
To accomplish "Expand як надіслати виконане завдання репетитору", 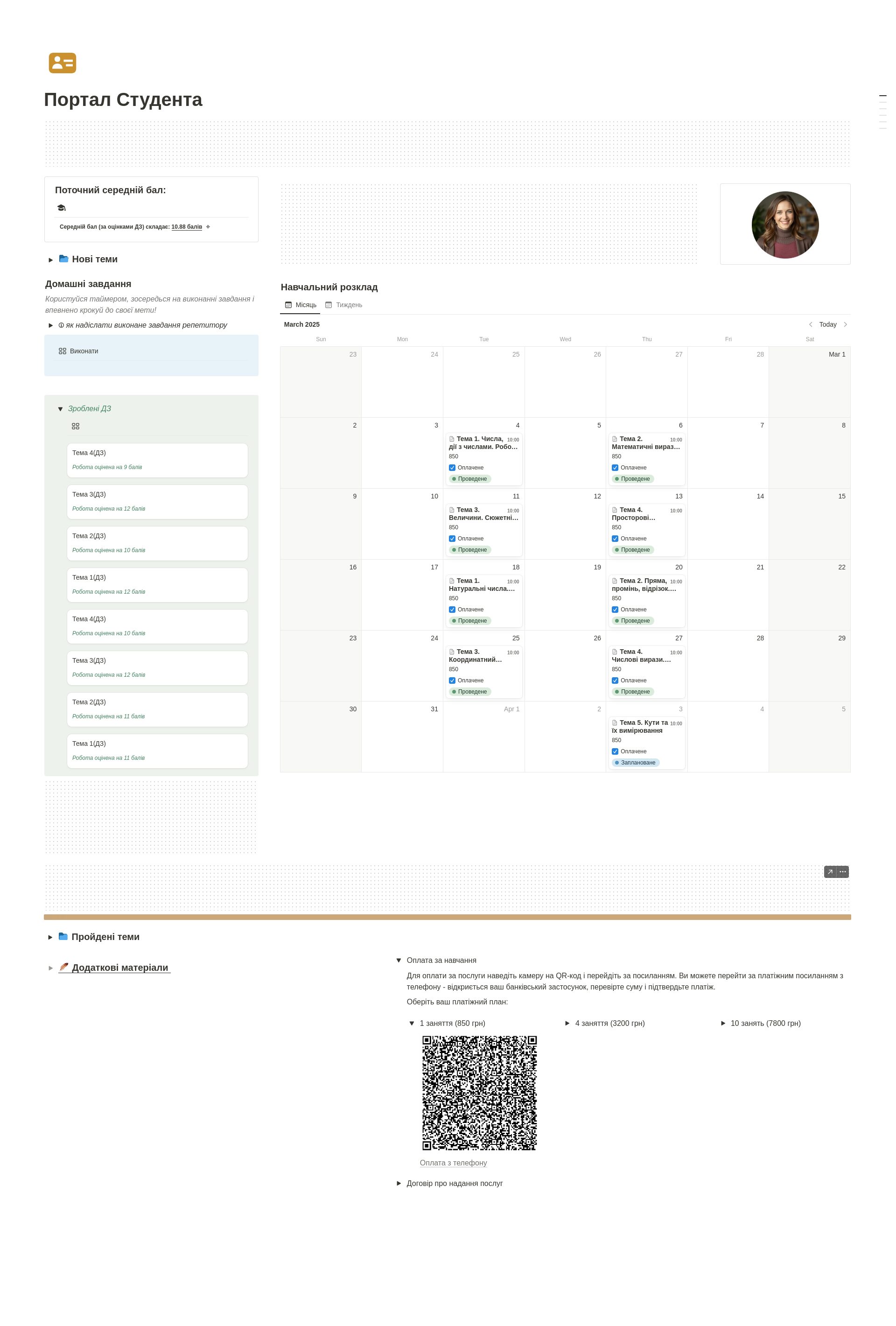I will [51, 325].
